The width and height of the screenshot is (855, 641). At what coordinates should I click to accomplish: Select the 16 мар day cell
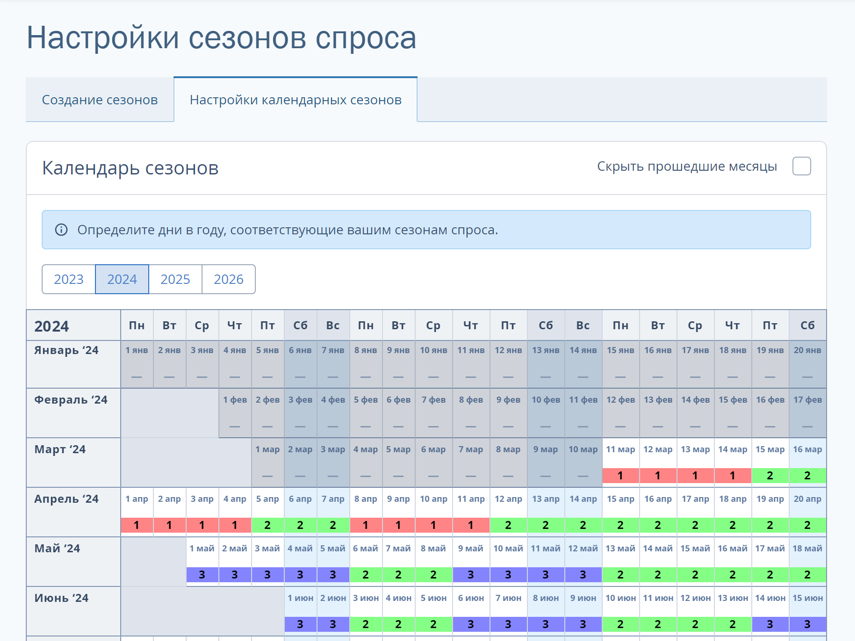coord(808,461)
